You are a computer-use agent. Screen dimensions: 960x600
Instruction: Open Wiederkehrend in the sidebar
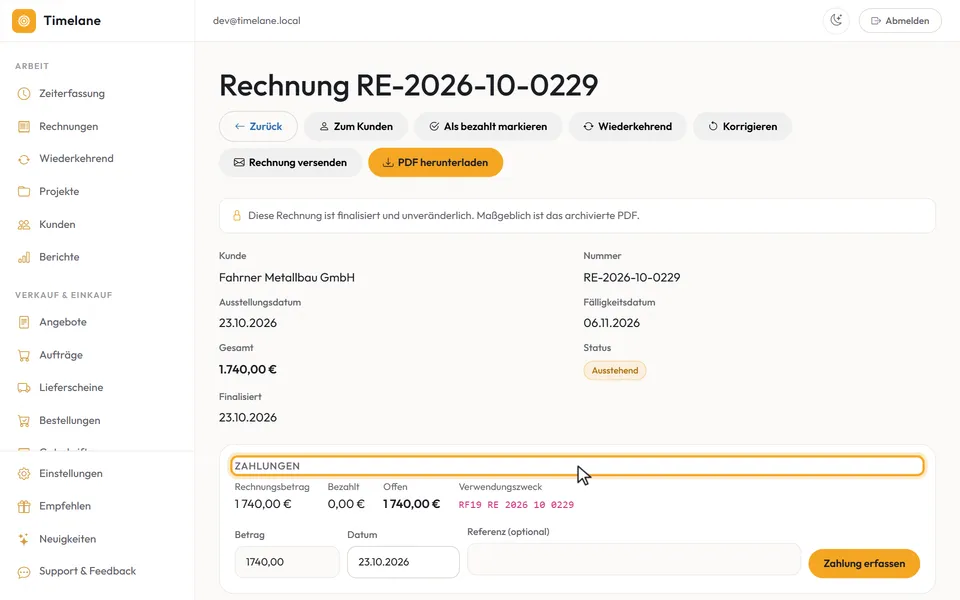click(x=76, y=159)
